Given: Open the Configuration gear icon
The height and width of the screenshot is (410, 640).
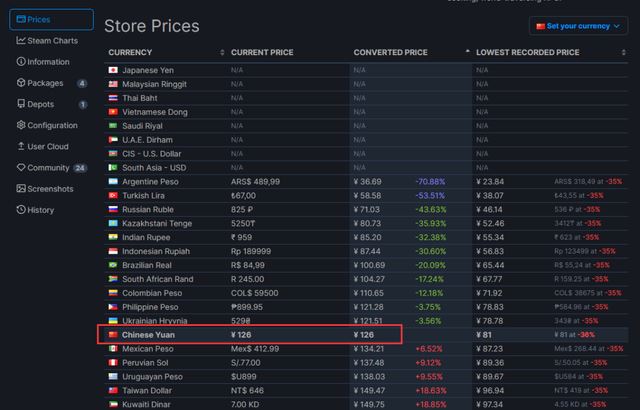Looking at the screenshot, I should [x=21, y=125].
